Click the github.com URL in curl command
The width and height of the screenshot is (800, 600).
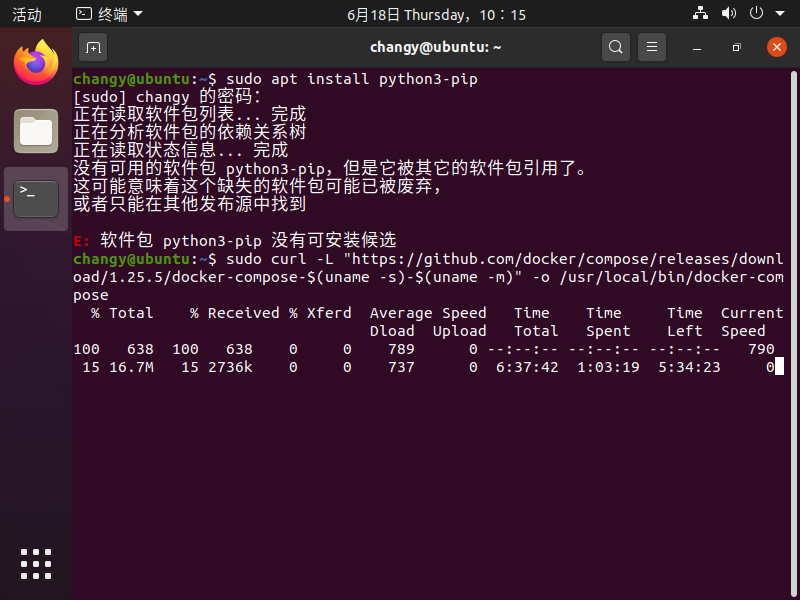click(429, 268)
